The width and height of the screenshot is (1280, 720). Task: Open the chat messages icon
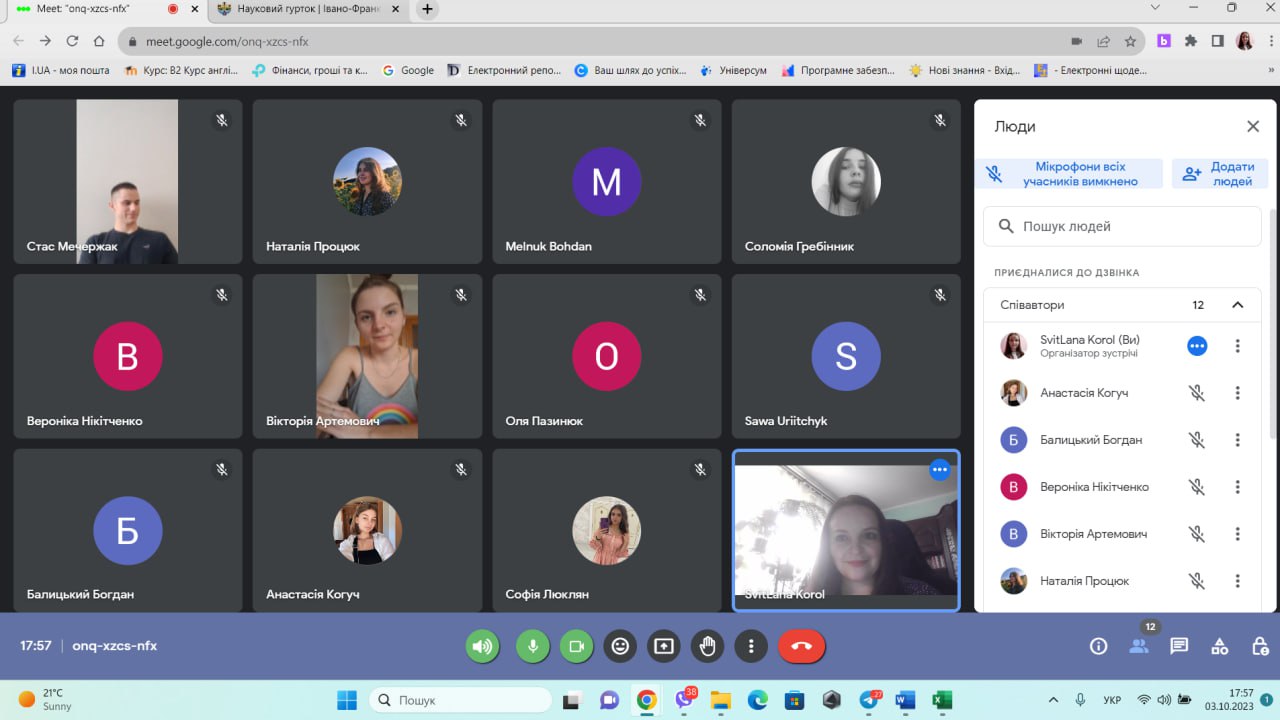point(1179,646)
